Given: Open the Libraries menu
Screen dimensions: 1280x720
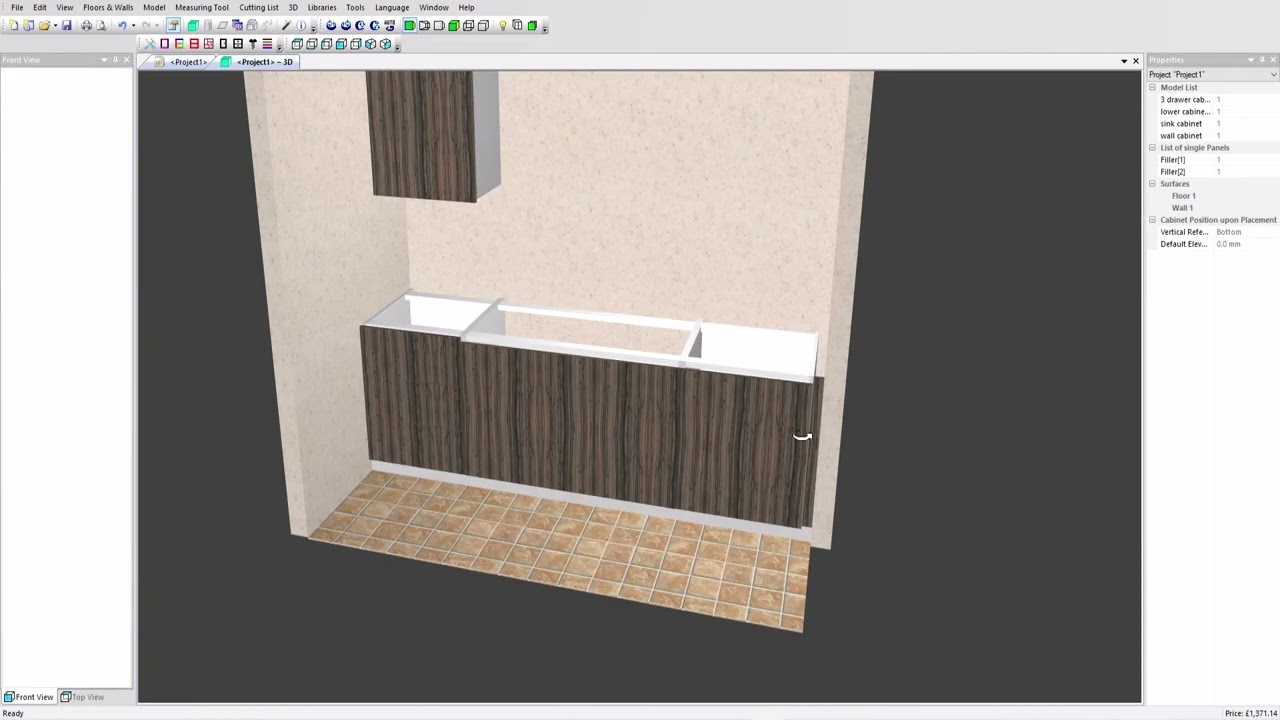Looking at the screenshot, I should pos(322,7).
